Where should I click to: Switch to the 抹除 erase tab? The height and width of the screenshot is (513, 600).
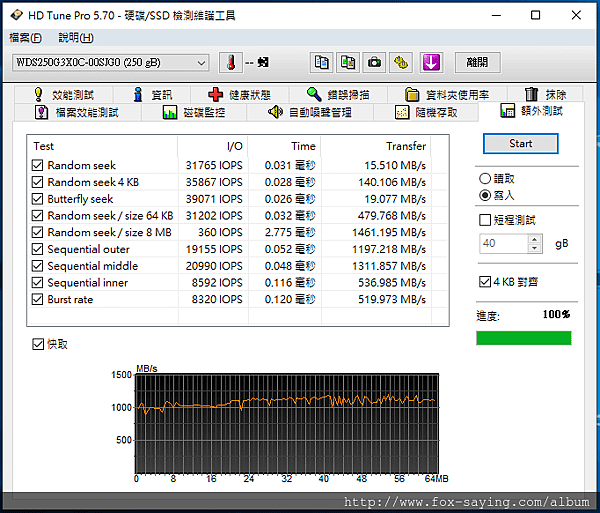[545, 94]
